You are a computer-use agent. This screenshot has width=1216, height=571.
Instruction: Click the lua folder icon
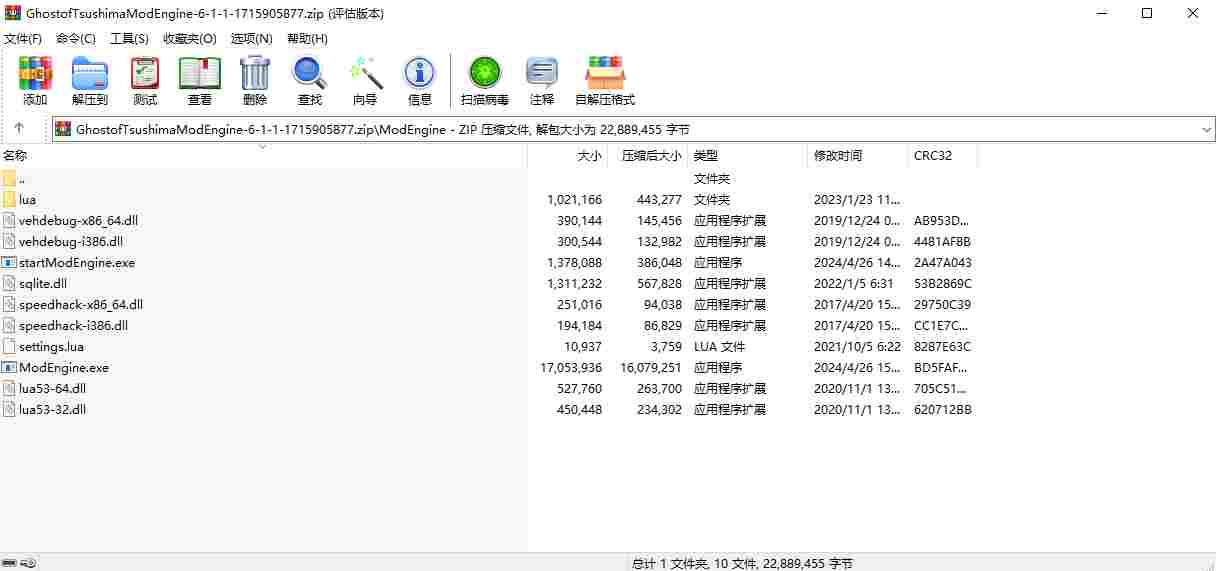9,200
